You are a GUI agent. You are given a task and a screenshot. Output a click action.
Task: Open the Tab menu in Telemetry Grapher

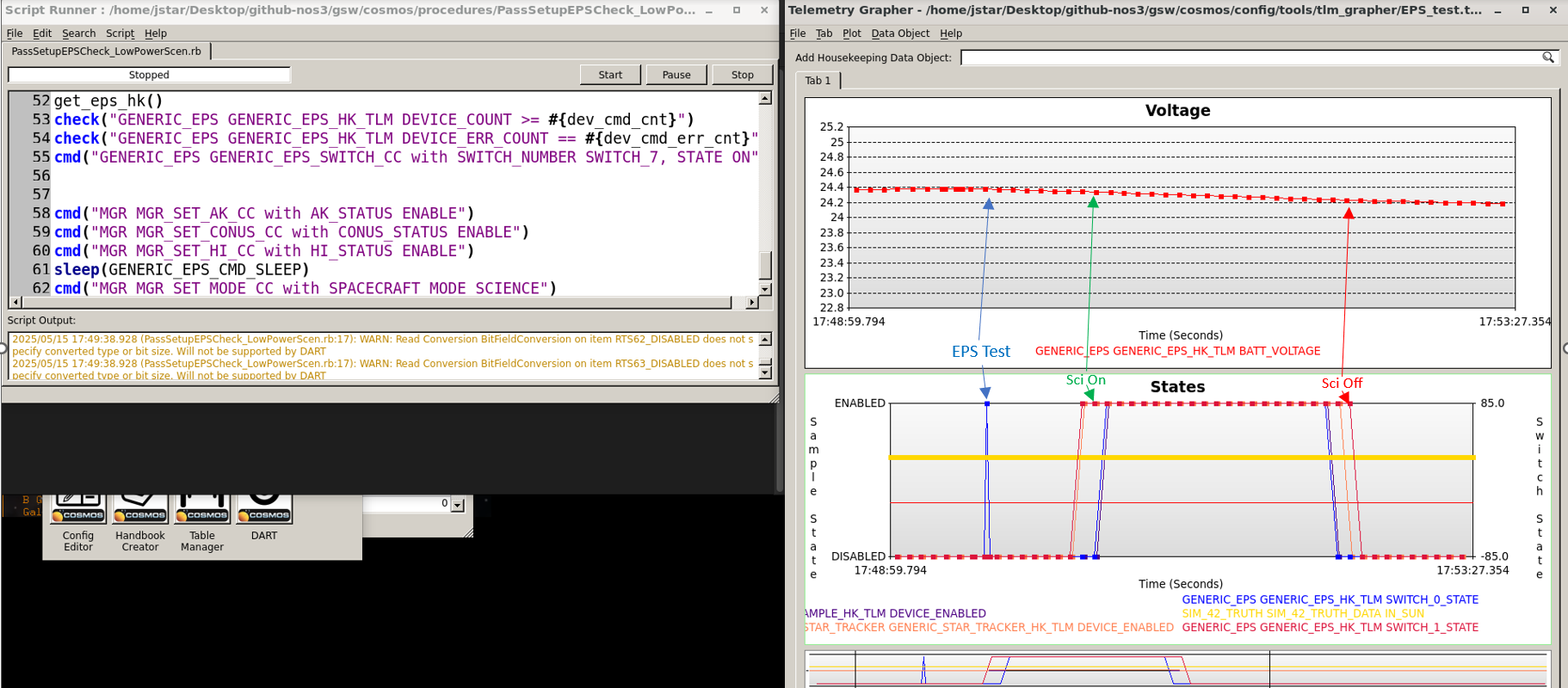(x=824, y=34)
